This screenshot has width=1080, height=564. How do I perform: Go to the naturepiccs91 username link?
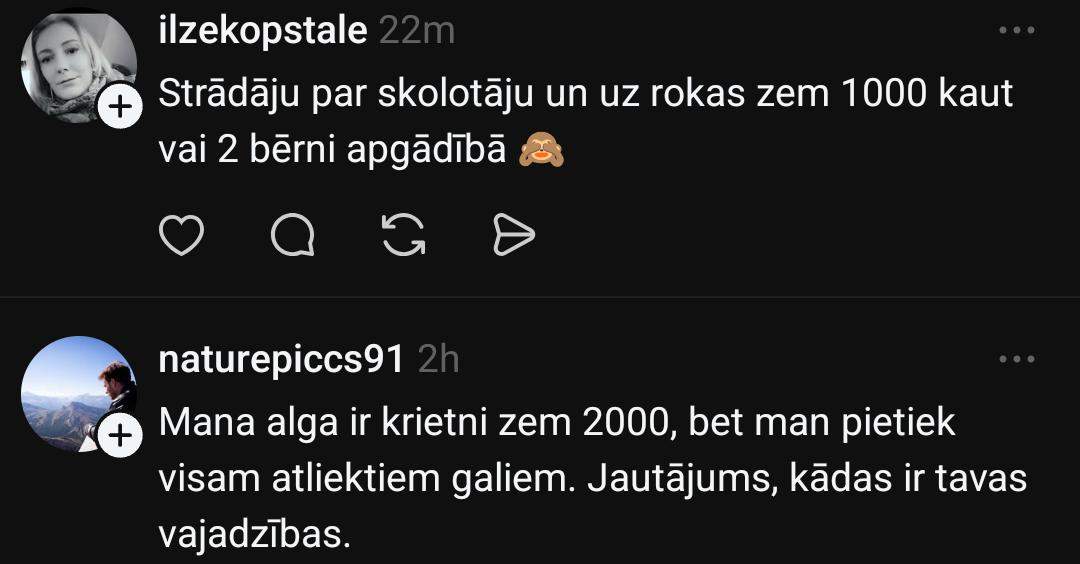tap(281, 359)
